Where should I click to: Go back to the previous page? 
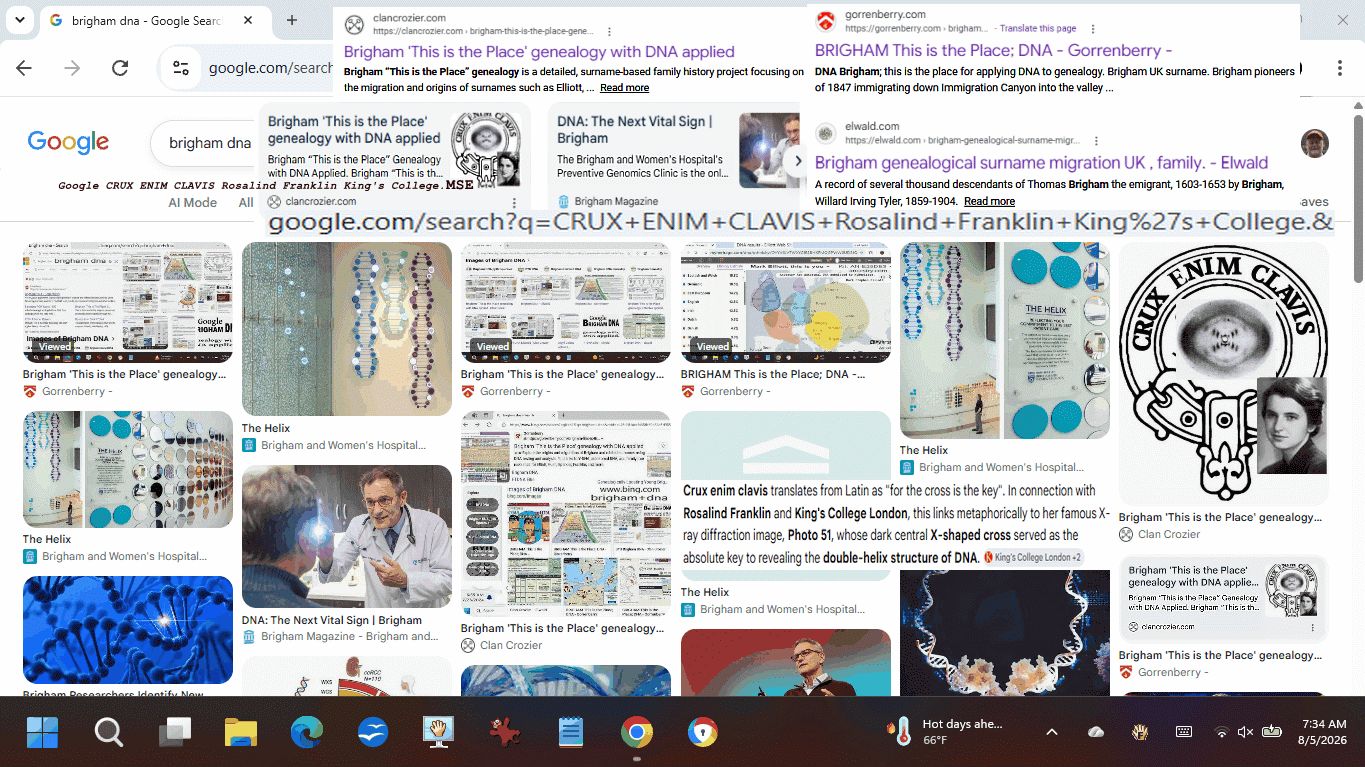click(x=24, y=68)
